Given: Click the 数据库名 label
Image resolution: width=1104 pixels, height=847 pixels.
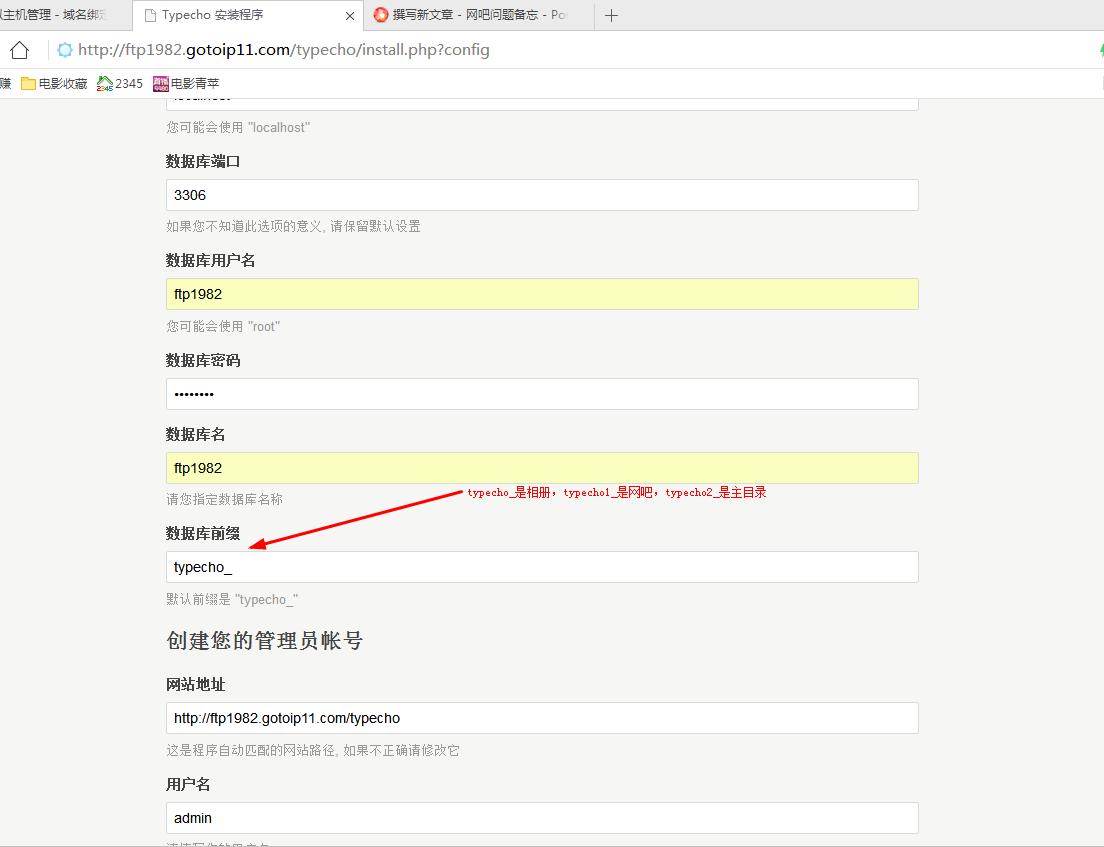Looking at the screenshot, I should [x=196, y=435].
